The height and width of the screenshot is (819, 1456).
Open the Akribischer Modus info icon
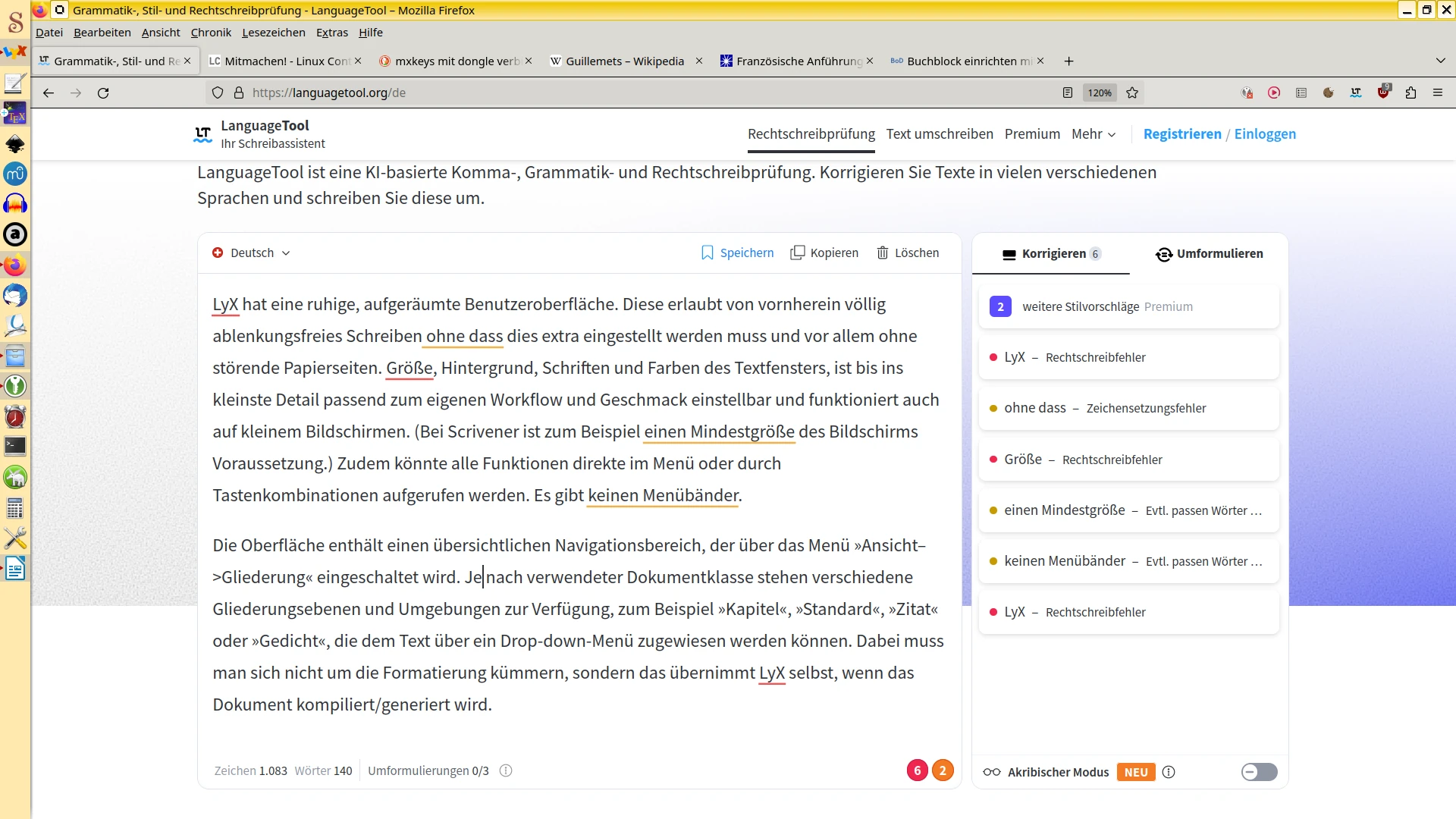(1169, 772)
